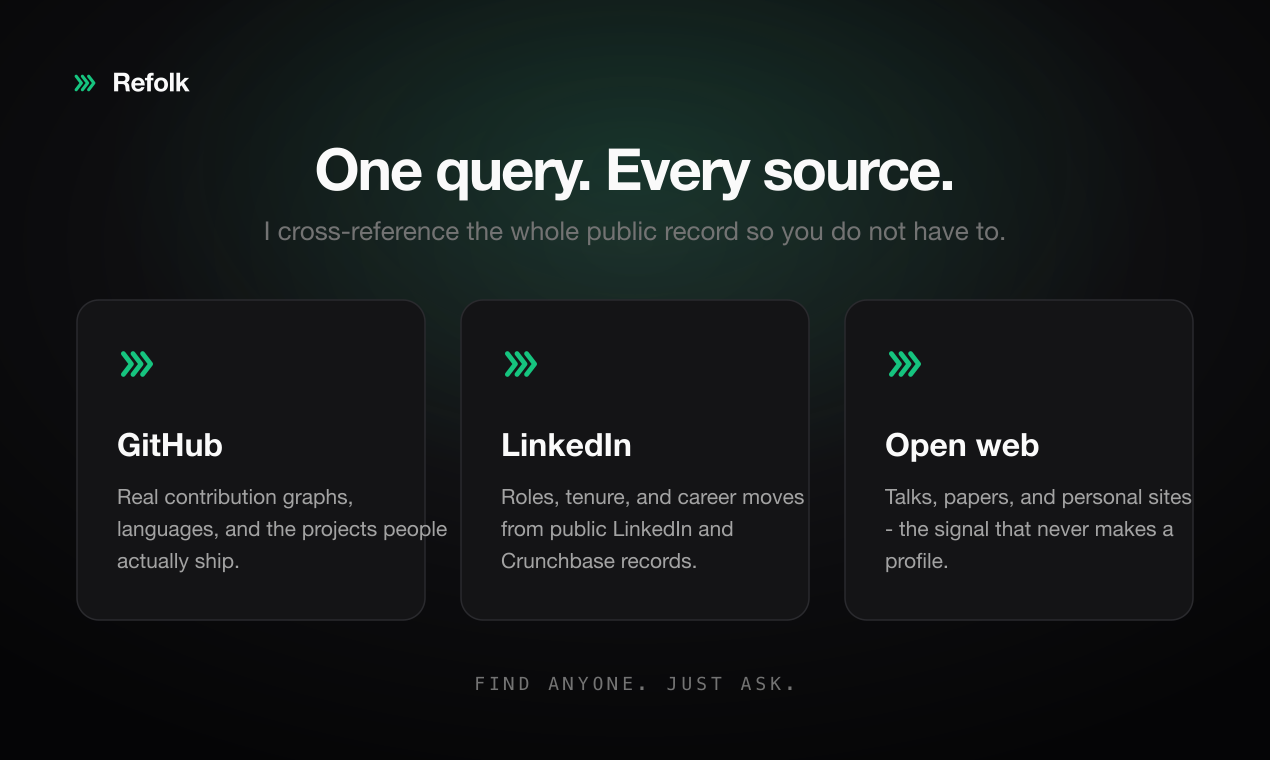The image size is (1270, 760).
Task: Select the GitHub card heading
Action: point(170,445)
